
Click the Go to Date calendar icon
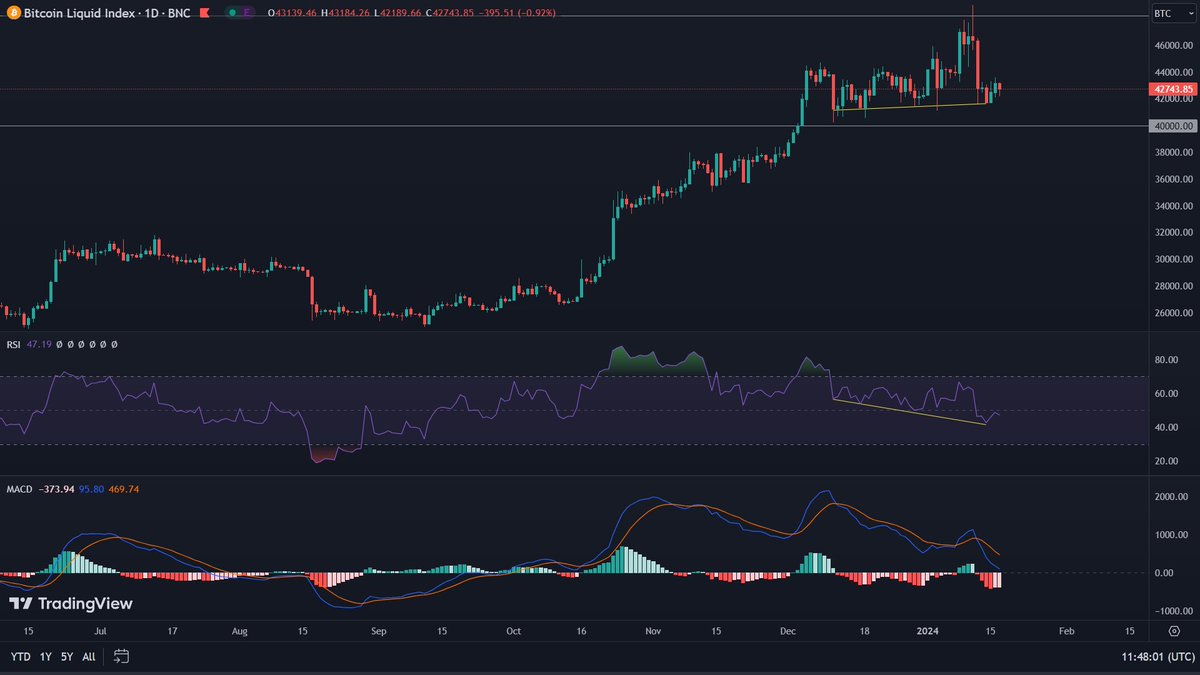click(x=121, y=658)
